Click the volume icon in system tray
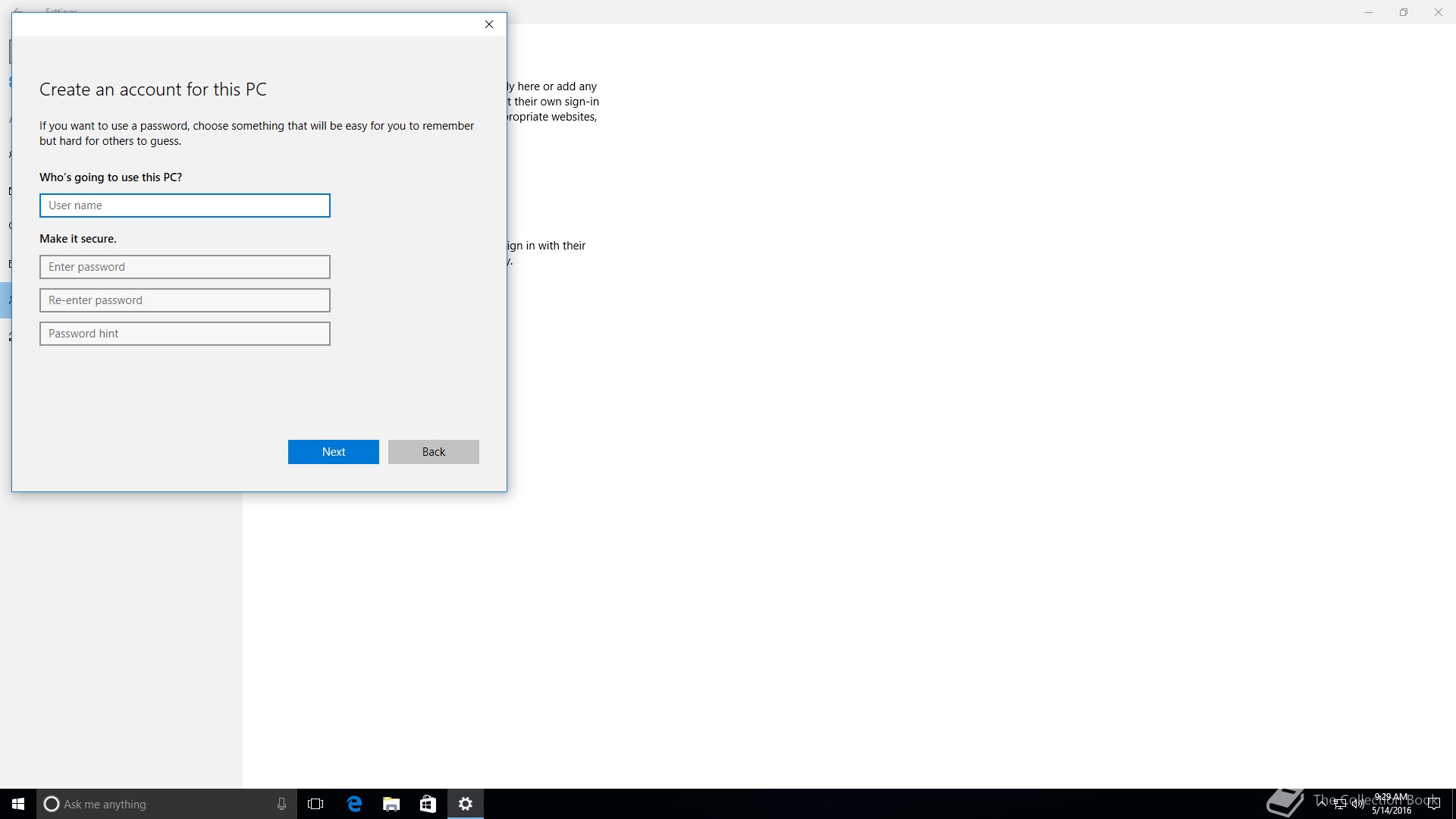The image size is (1456, 819). click(x=1357, y=804)
